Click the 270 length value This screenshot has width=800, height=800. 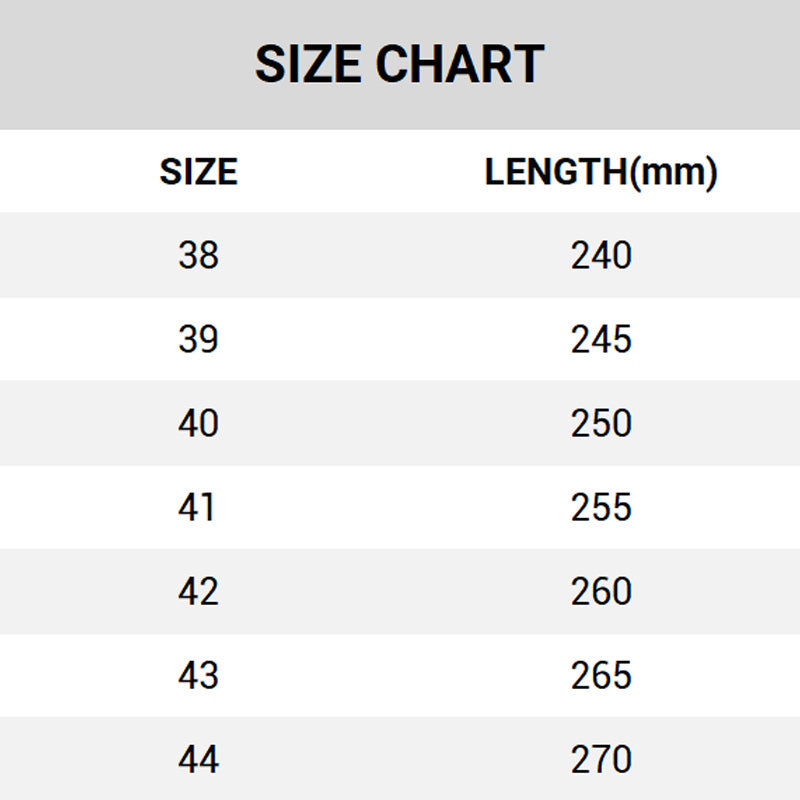click(x=602, y=760)
